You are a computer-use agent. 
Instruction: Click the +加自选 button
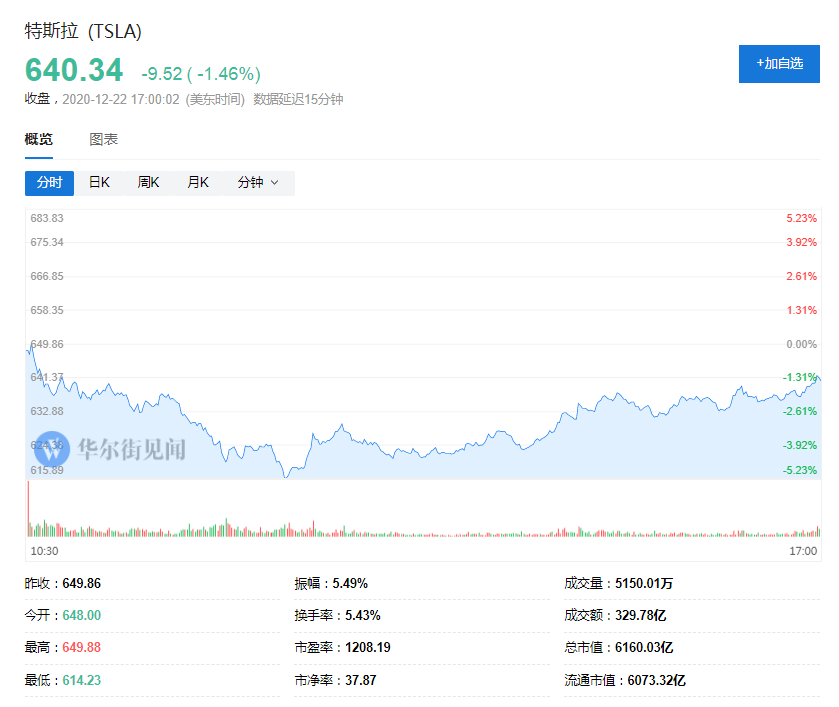(779, 63)
